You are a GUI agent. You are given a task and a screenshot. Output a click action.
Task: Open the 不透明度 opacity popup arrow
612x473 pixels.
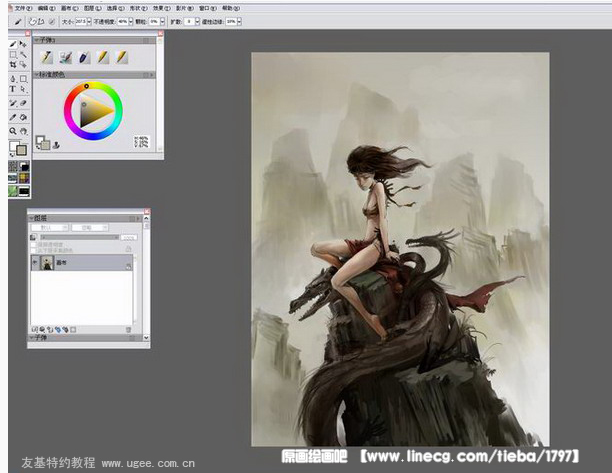coord(131,21)
